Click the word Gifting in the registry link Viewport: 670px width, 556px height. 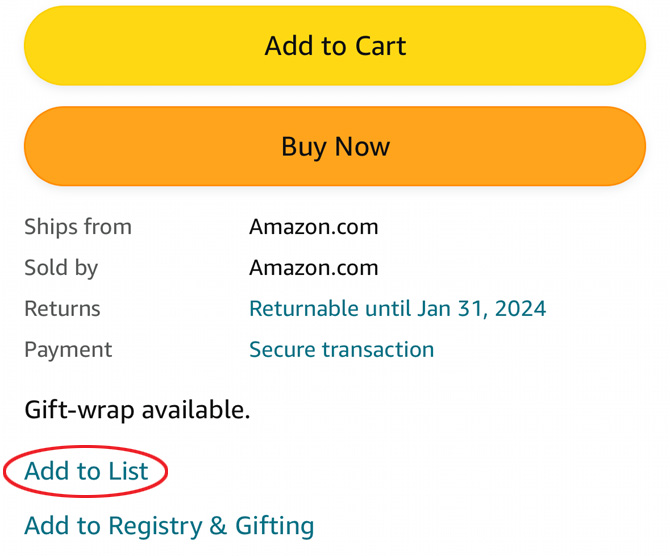[275, 526]
